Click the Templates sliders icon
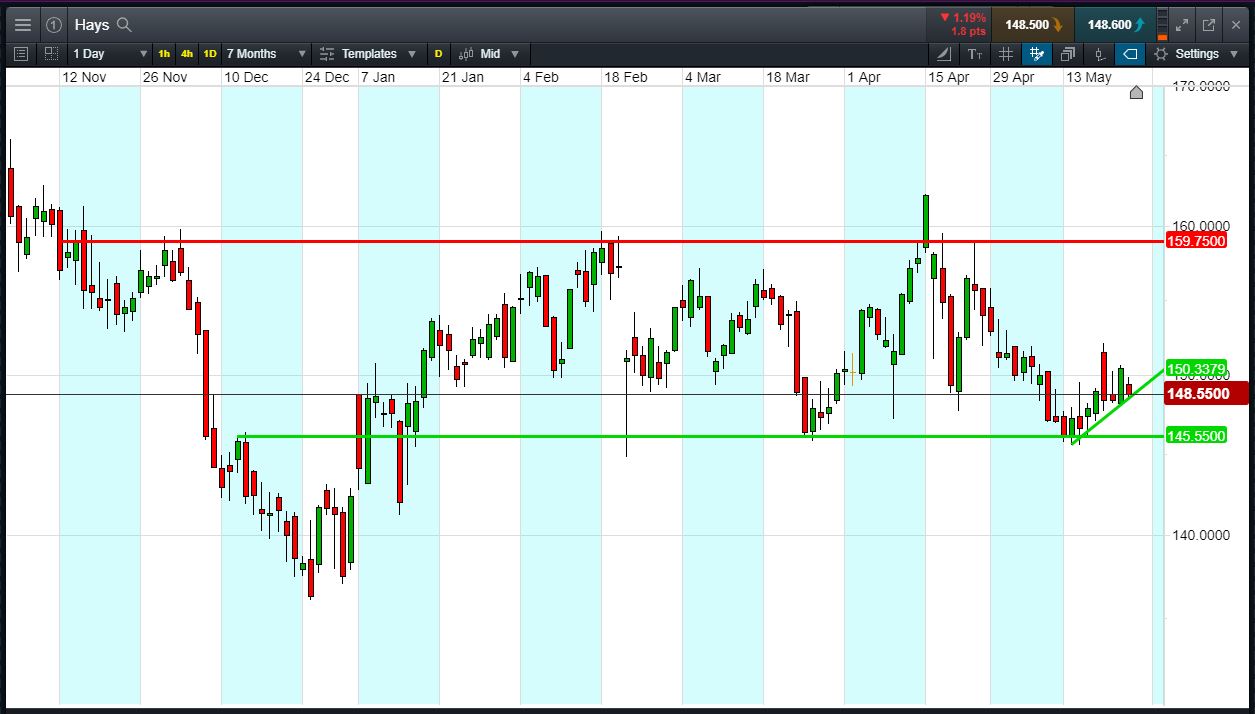The width and height of the screenshot is (1255, 714). (x=327, y=54)
